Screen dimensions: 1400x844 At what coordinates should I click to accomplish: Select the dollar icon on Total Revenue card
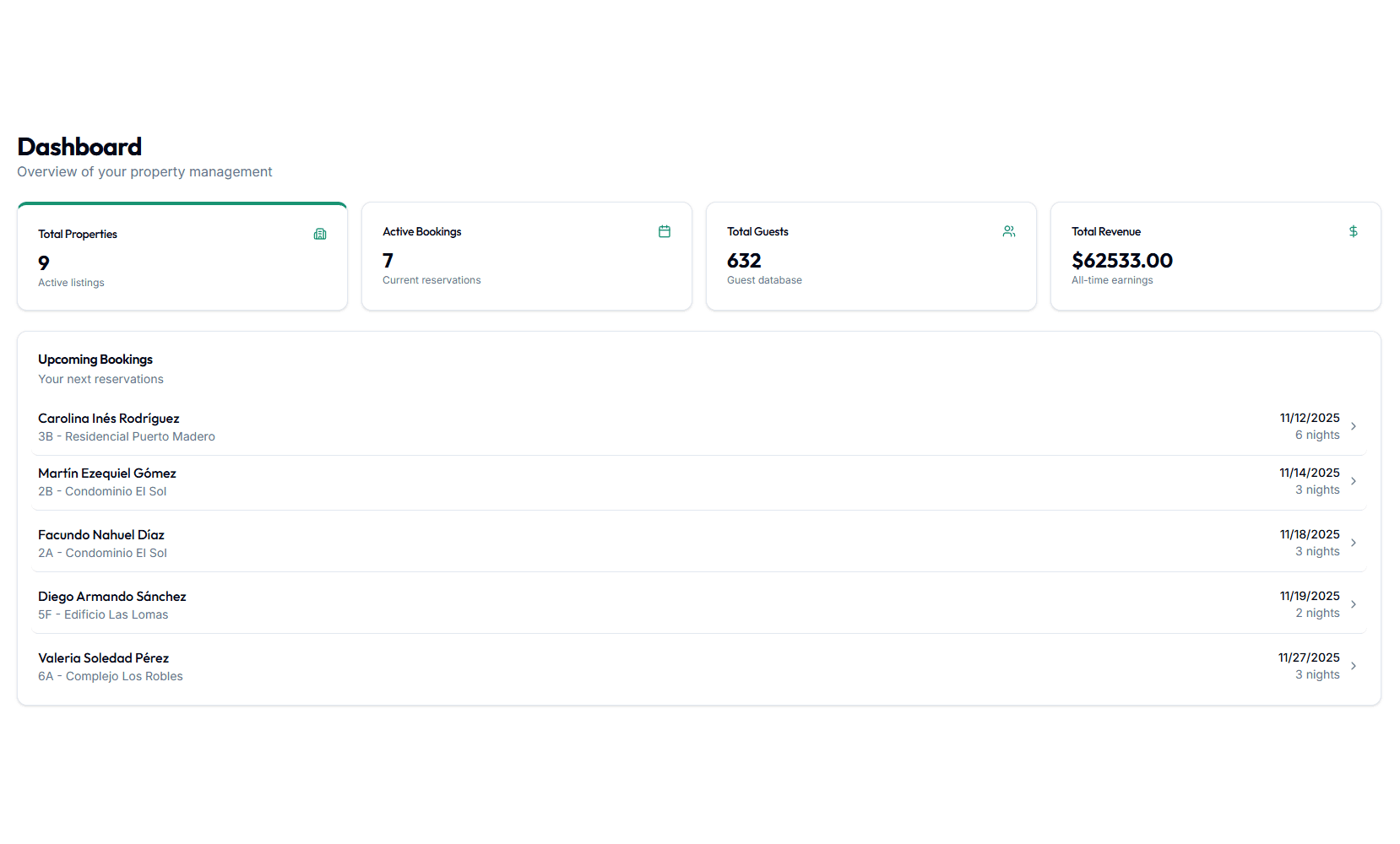point(1353,230)
